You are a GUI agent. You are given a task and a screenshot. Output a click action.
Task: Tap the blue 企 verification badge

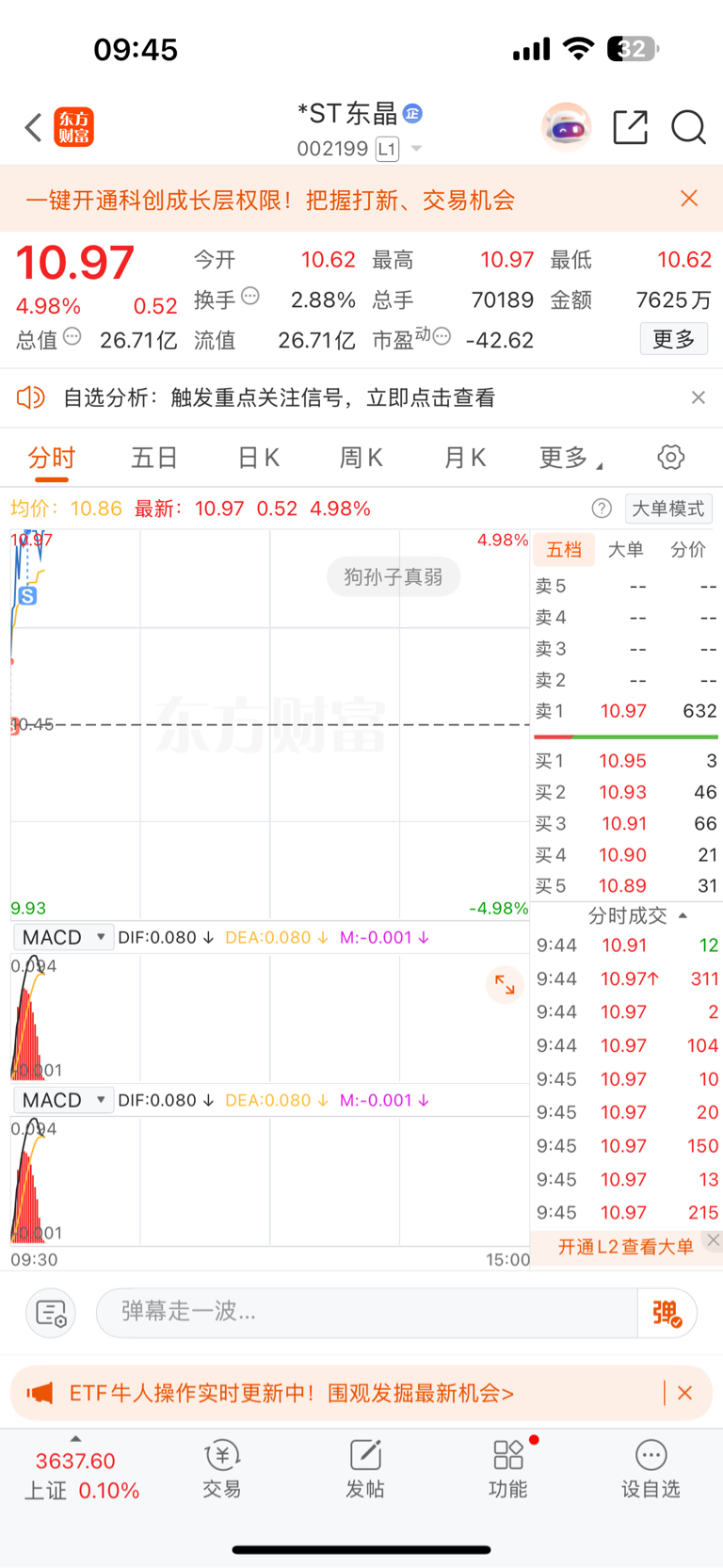pyautogui.click(x=412, y=114)
